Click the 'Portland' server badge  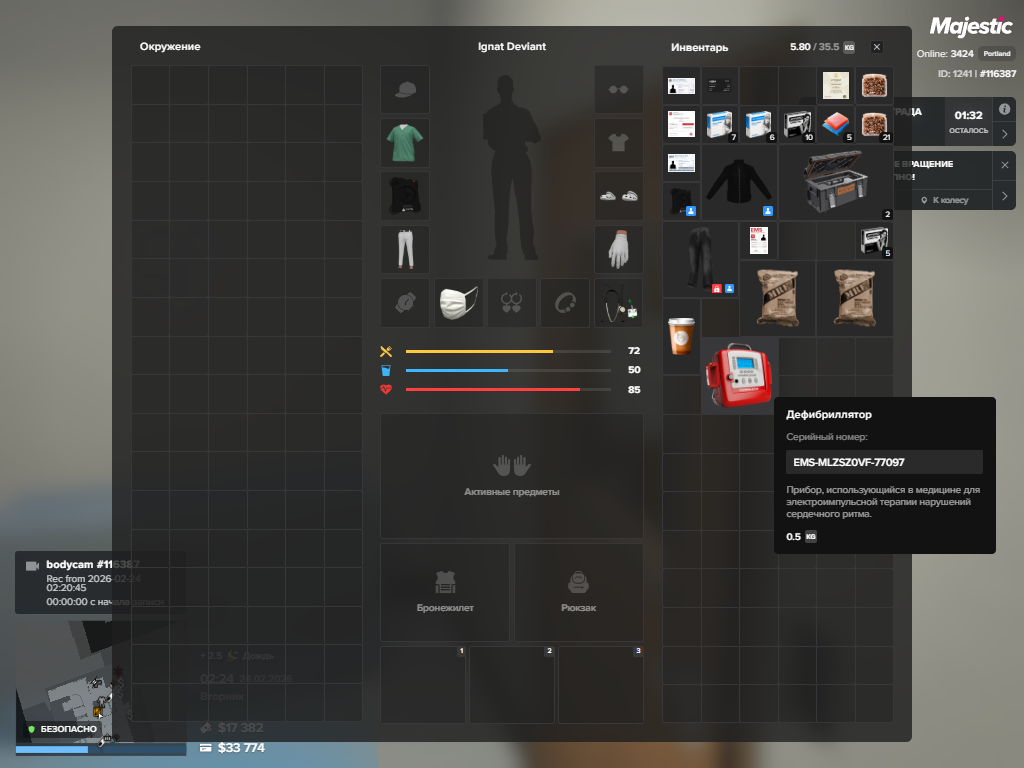(997, 54)
